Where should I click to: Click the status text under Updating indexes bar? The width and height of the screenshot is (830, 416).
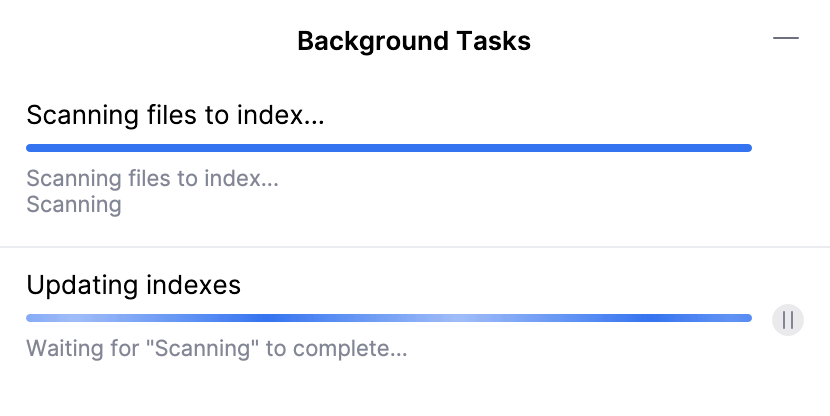(217, 350)
